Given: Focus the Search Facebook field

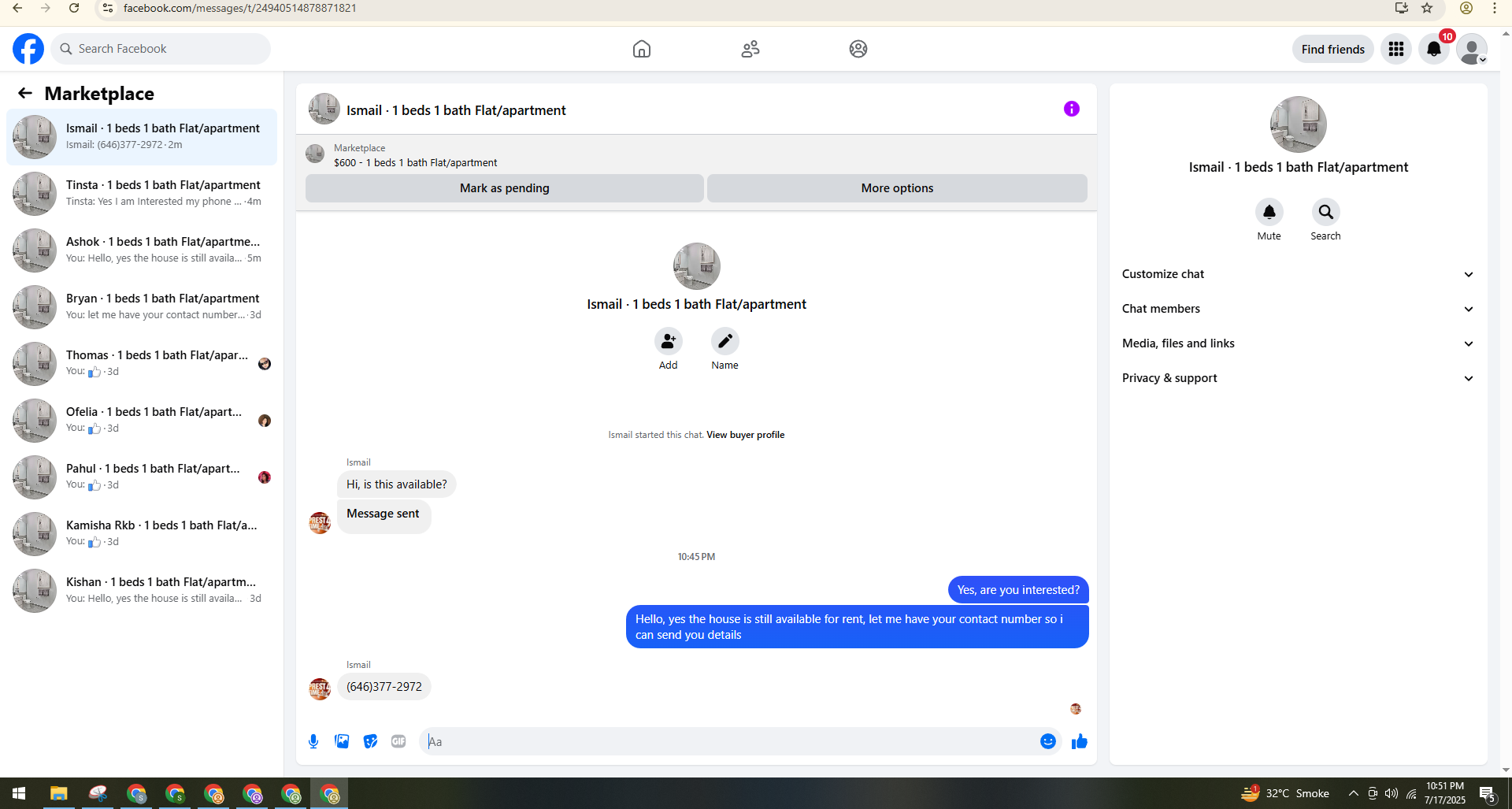Looking at the screenshot, I should (161, 49).
